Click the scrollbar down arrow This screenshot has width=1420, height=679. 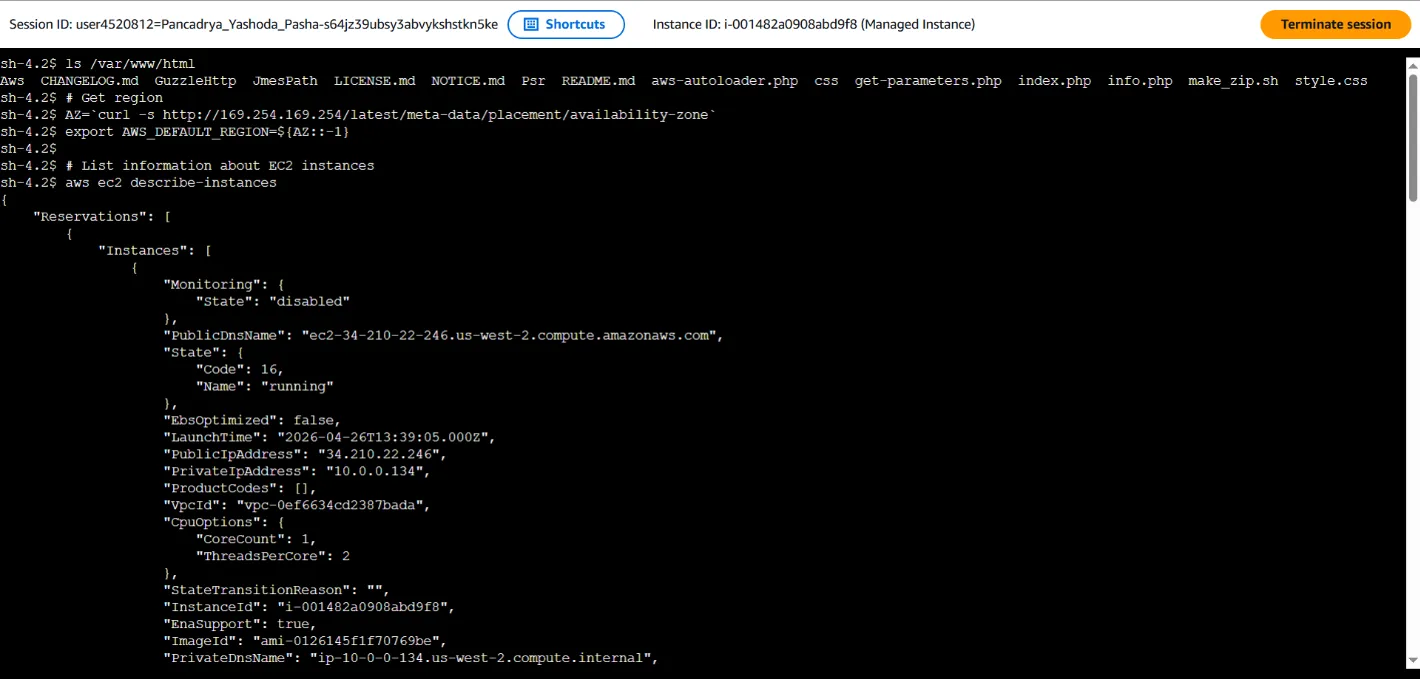[1413, 660]
